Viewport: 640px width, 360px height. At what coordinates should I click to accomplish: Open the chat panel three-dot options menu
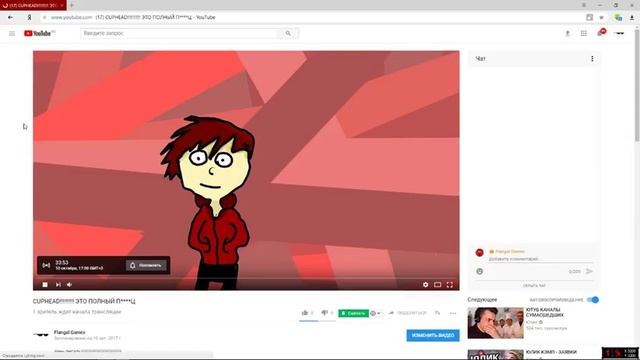pyautogui.click(x=592, y=59)
